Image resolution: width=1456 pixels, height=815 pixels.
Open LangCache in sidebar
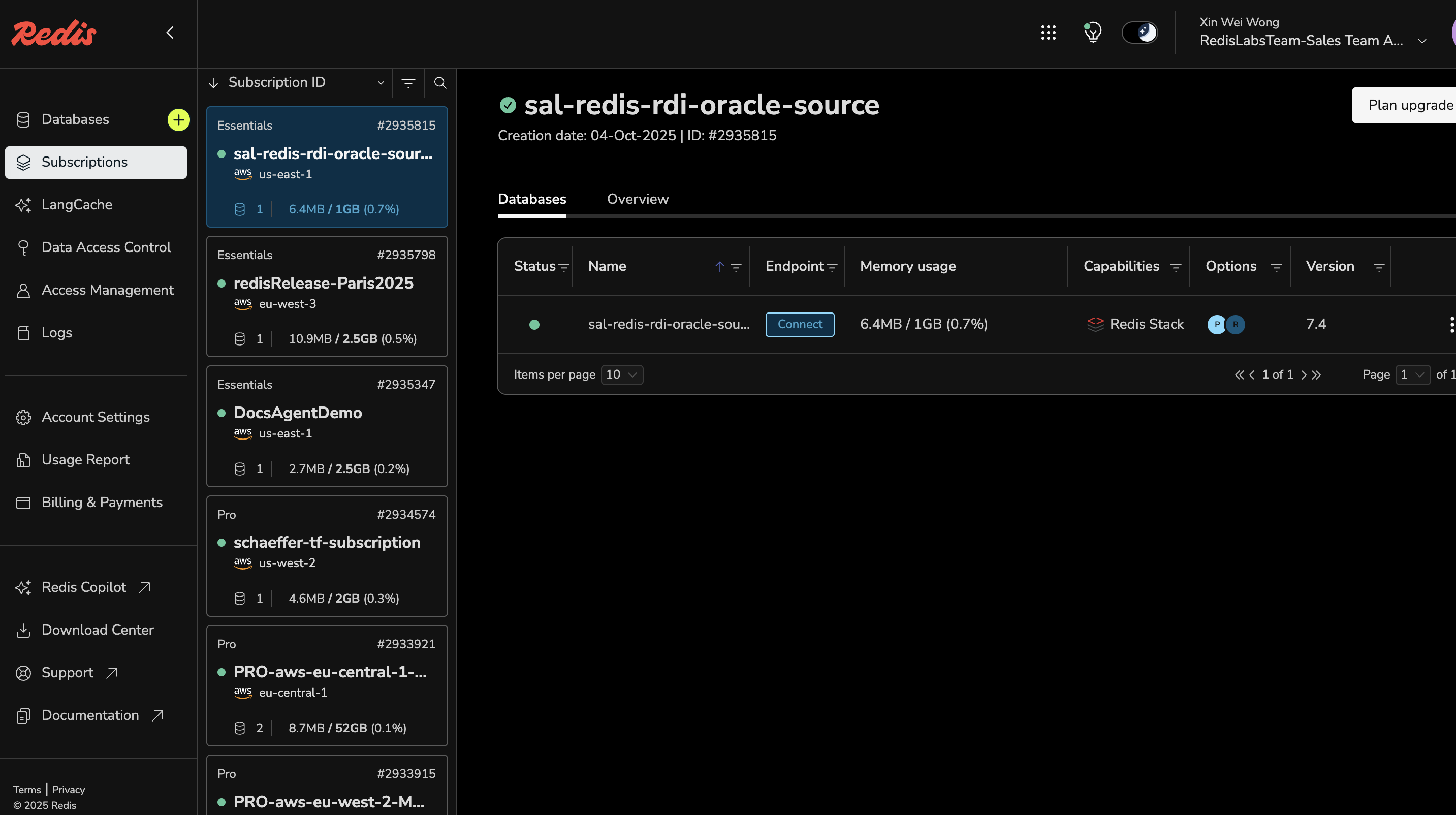[x=77, y=205]
